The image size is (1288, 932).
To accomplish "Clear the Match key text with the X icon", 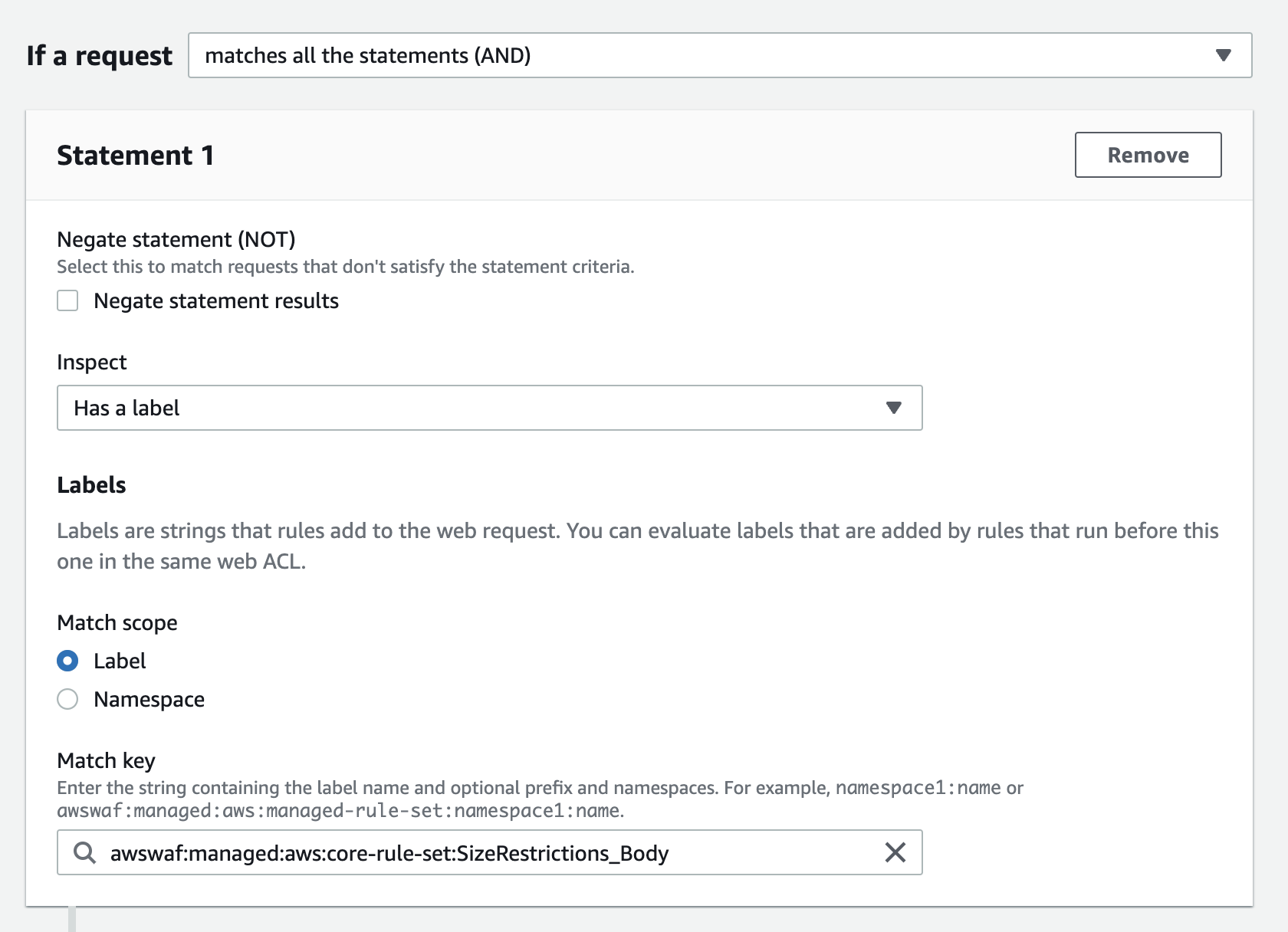I will (895, 852).
